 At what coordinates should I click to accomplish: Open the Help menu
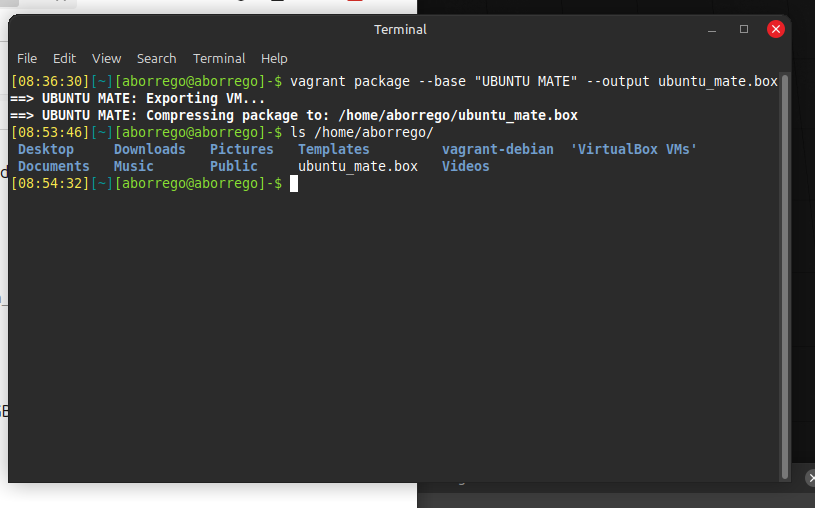pyautogui.click(x=274, y=59)
